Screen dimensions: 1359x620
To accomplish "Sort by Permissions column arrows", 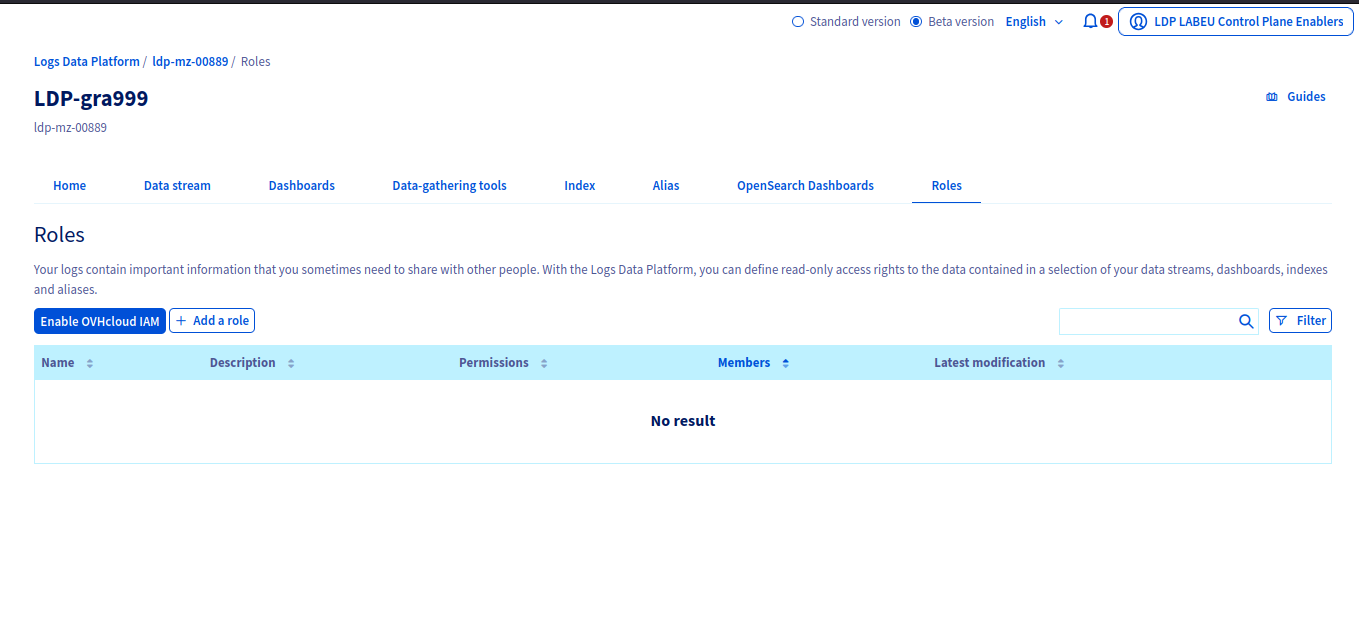I will [544, 364].
